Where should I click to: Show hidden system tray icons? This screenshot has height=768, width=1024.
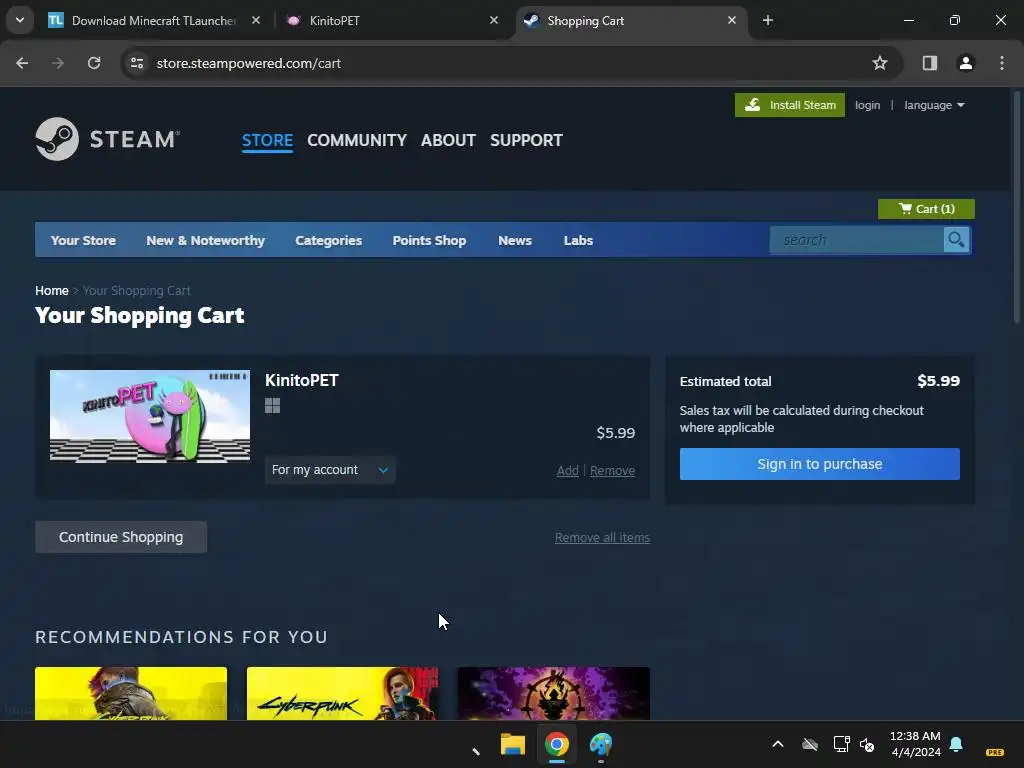pos(778,744)
